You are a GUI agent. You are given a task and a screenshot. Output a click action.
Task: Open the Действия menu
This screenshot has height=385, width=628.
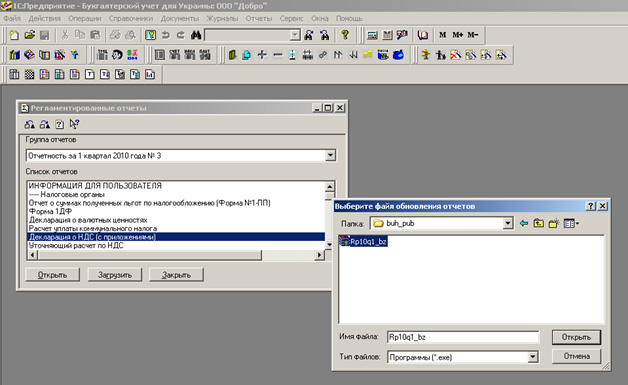tap(44, 18)
